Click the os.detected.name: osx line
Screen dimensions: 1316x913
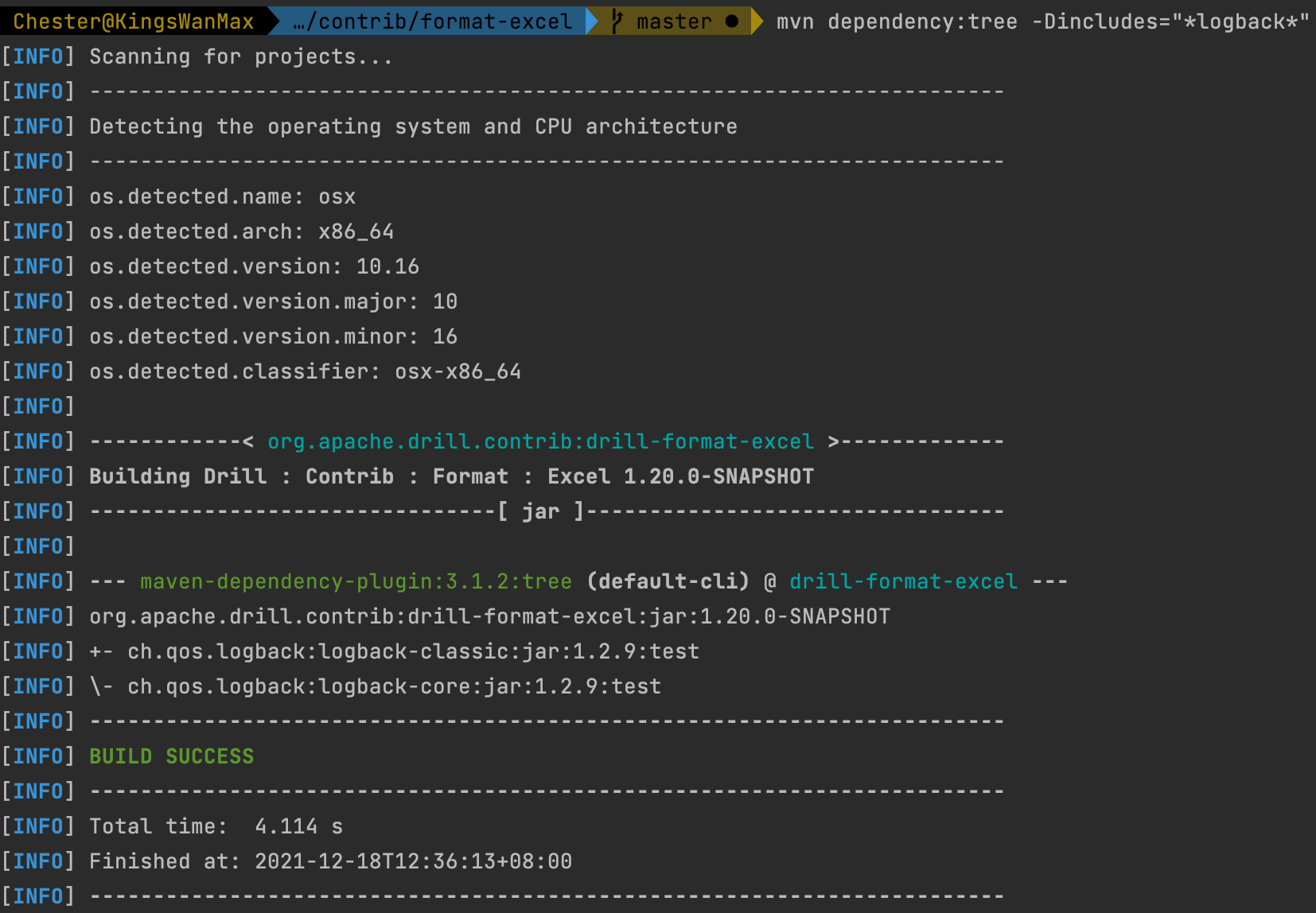coord(222,196)
